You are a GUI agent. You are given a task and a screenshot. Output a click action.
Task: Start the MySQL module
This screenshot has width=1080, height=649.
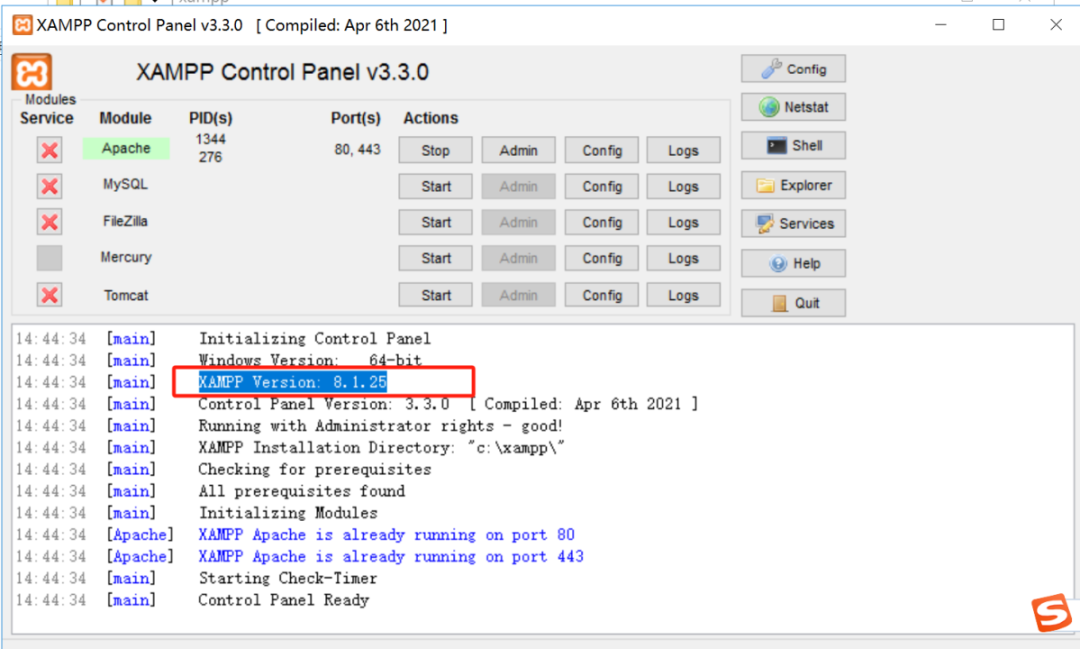click(435, 186)
